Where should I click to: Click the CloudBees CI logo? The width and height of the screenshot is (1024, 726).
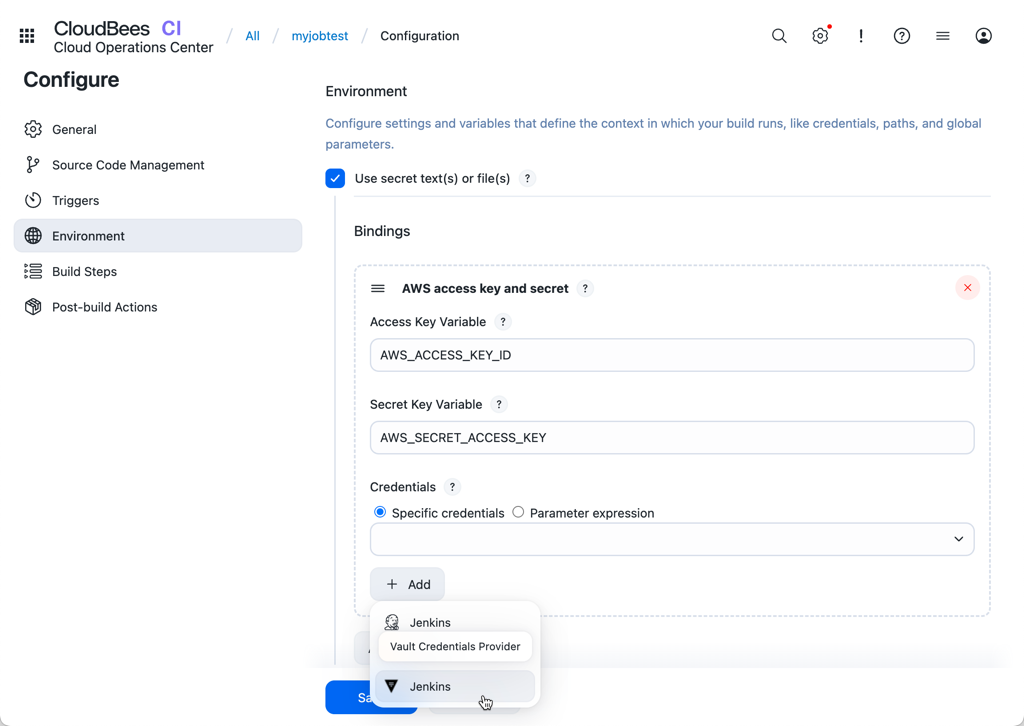pos(133,37)
